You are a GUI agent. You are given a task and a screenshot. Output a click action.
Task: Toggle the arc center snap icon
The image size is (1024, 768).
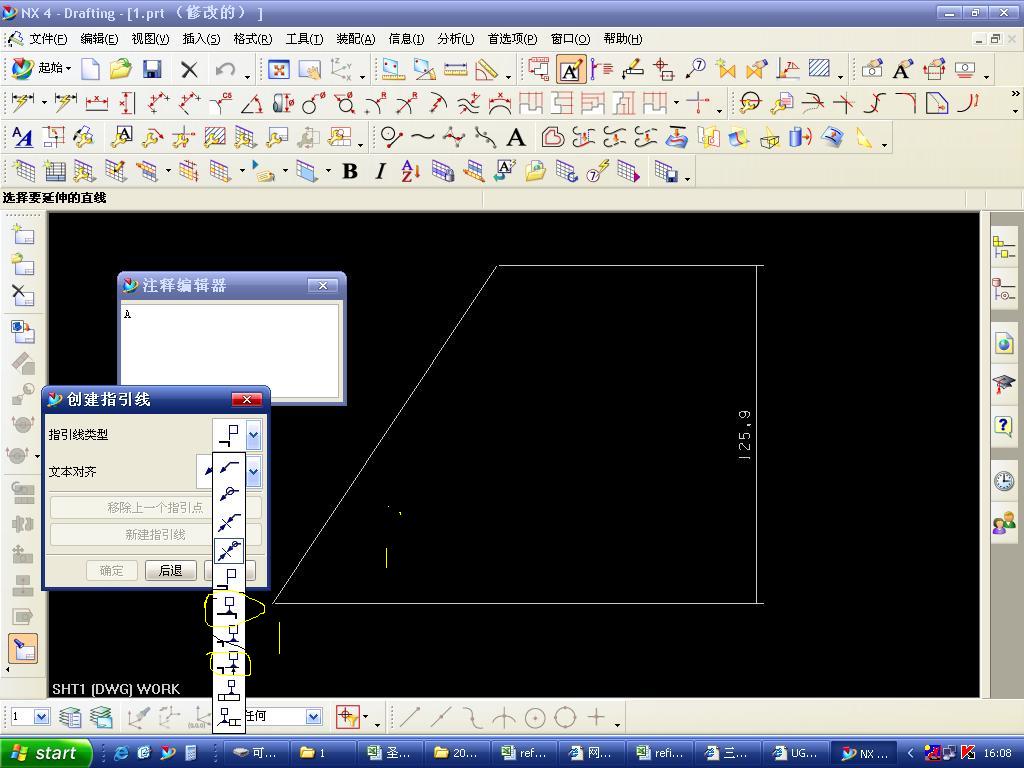535,717
